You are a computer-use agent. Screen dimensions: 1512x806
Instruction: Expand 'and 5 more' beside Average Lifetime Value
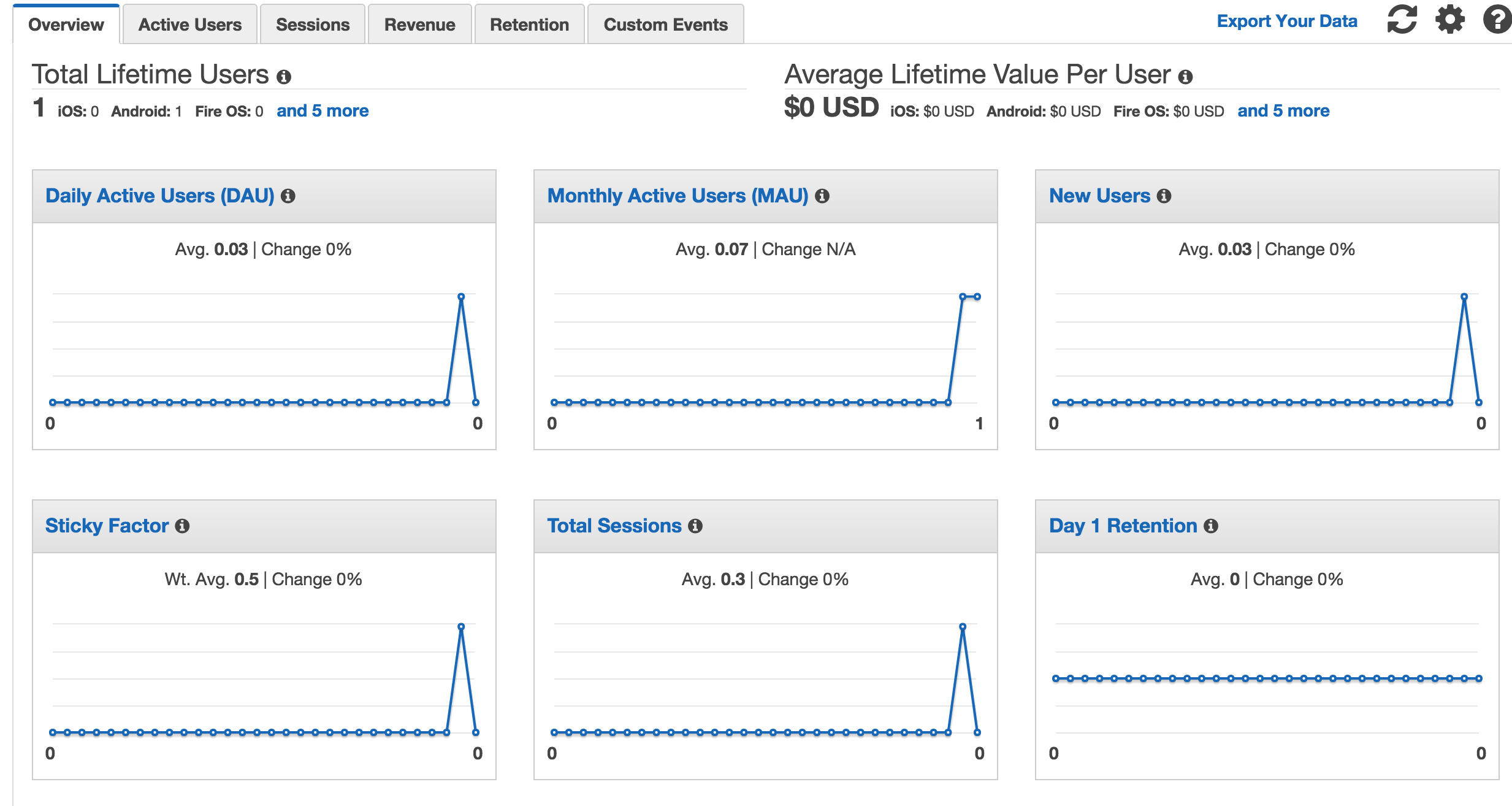[1283, 110]
